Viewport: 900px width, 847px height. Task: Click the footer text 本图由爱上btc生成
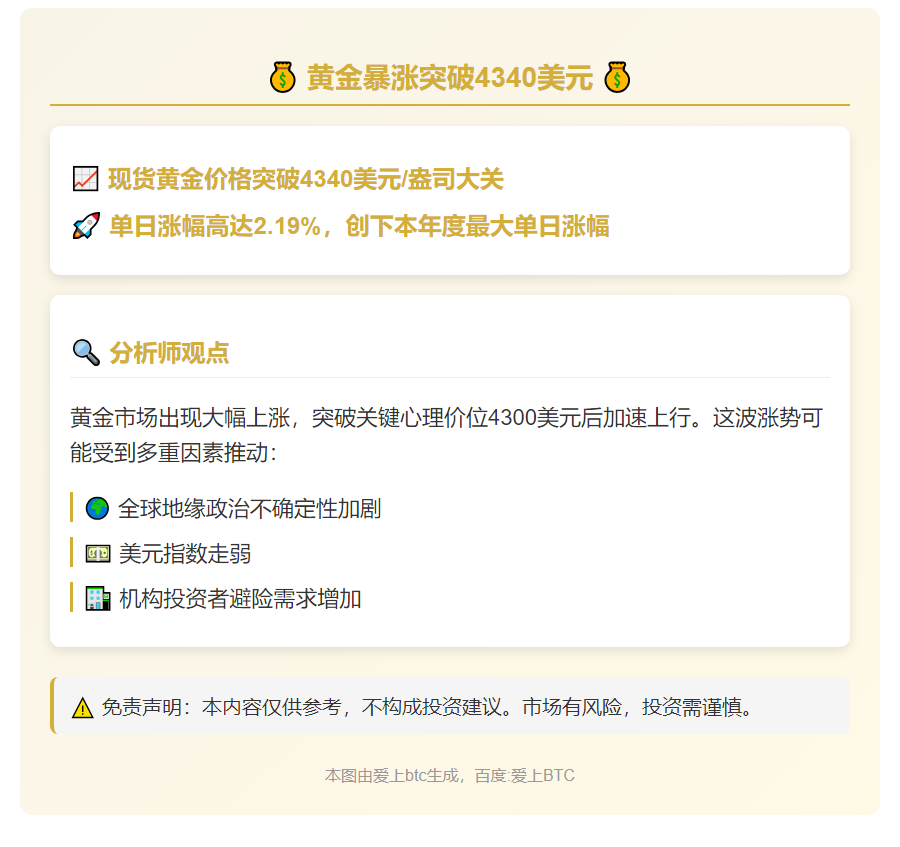392,775
